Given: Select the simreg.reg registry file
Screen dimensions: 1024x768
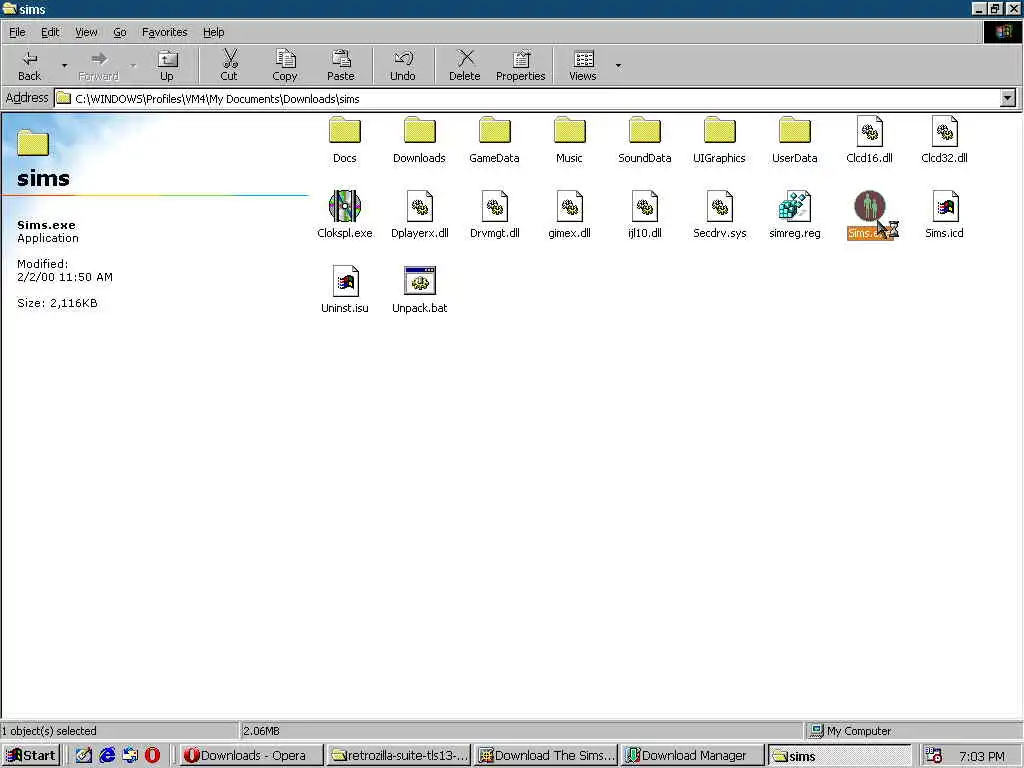Looking at the screenshot, I should point(794,215).
